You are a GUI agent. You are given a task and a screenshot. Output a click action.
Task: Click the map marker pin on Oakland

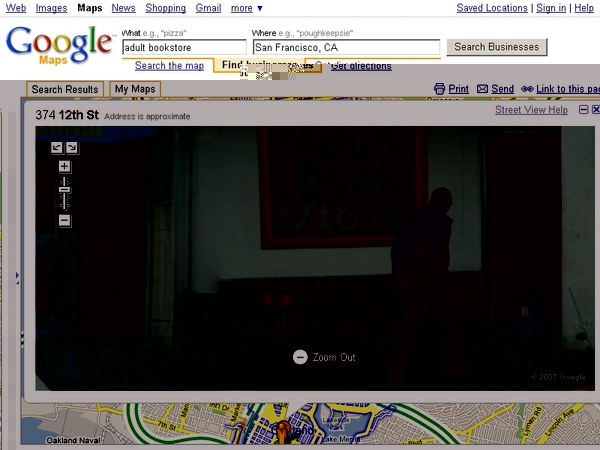click(284, 431)
